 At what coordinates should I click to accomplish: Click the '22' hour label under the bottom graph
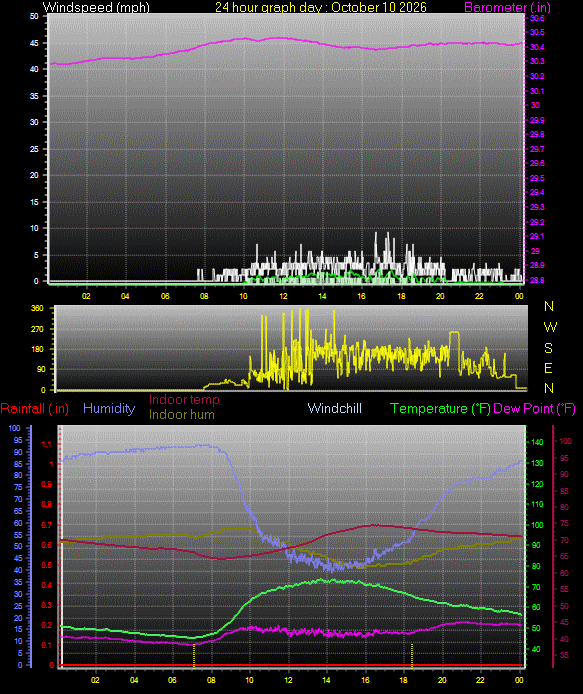(480, 680)
